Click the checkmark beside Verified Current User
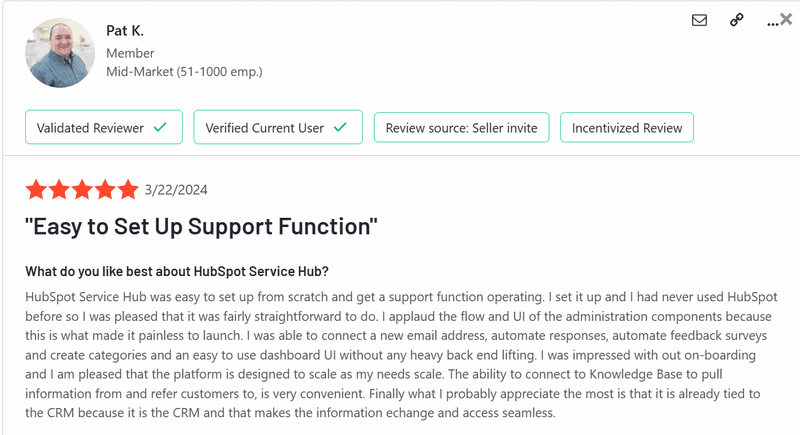Screen dimensions: 800x435 point(340,128)
